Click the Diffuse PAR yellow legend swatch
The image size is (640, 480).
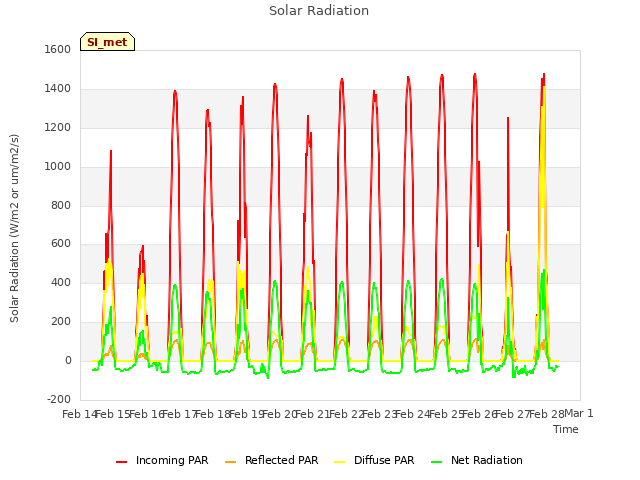[340, 462]
